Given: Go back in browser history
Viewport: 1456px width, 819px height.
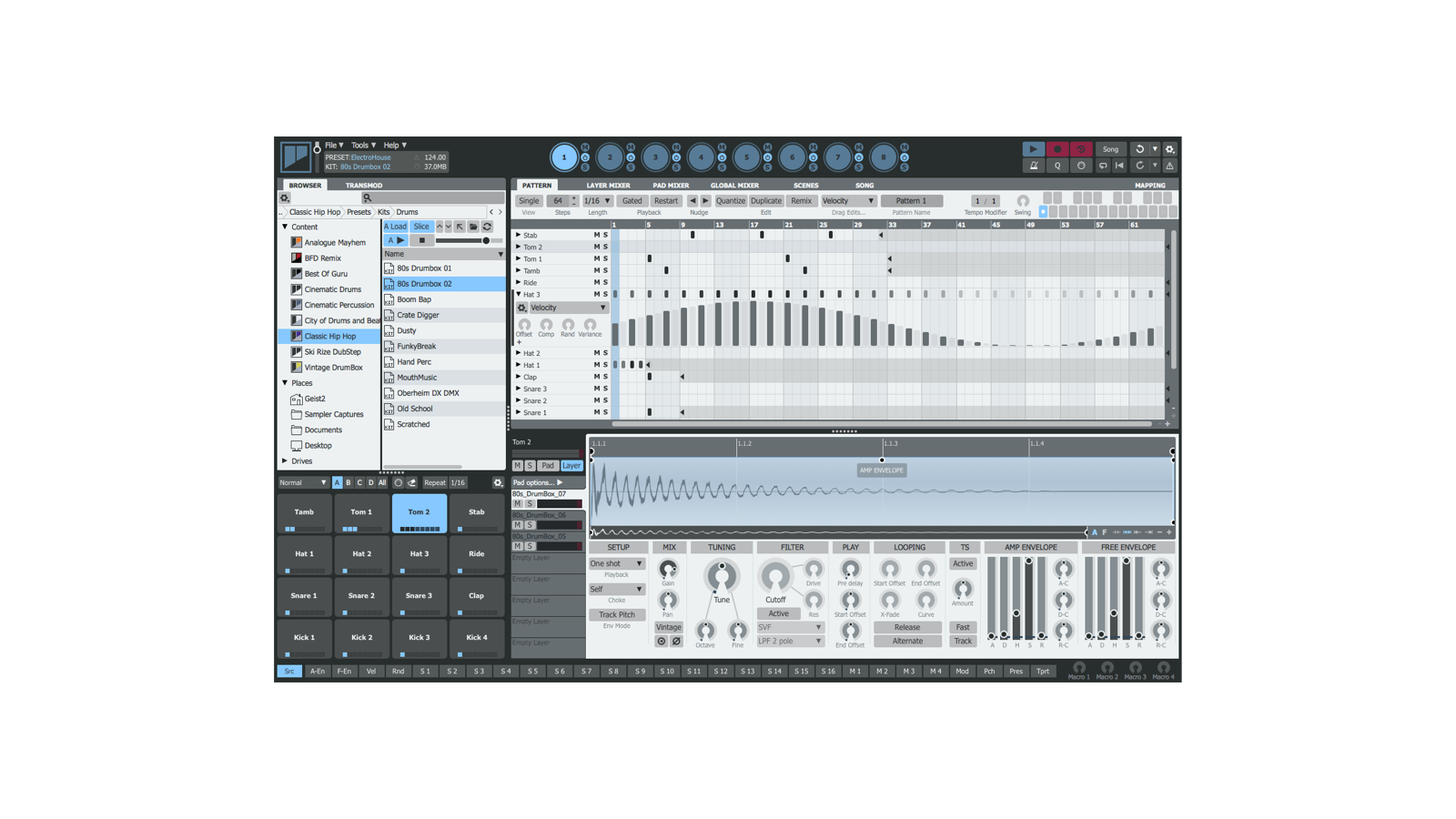Looking at the screenshot, I should [x=491, y=212].
